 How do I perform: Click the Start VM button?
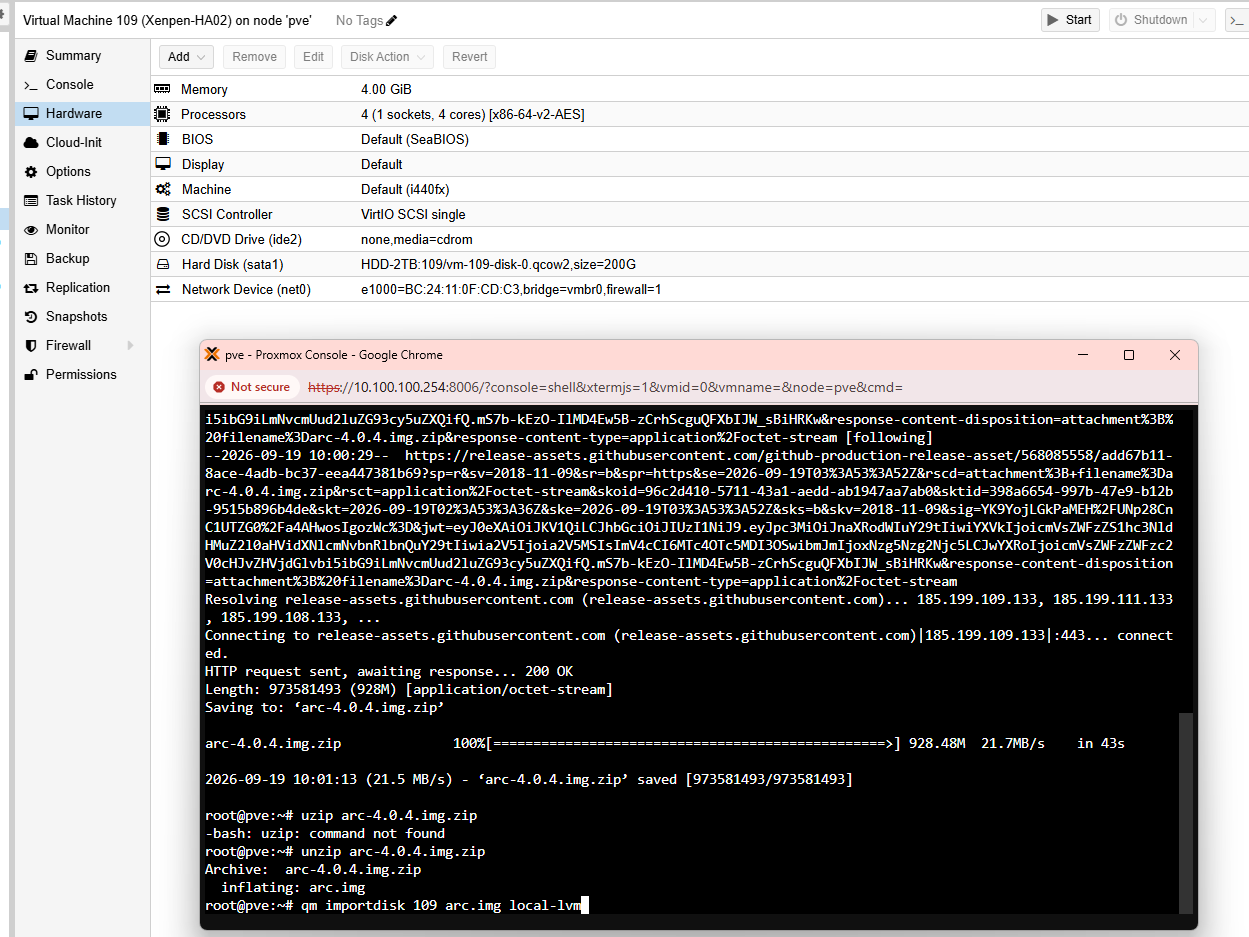click(x=1070, y=20)
